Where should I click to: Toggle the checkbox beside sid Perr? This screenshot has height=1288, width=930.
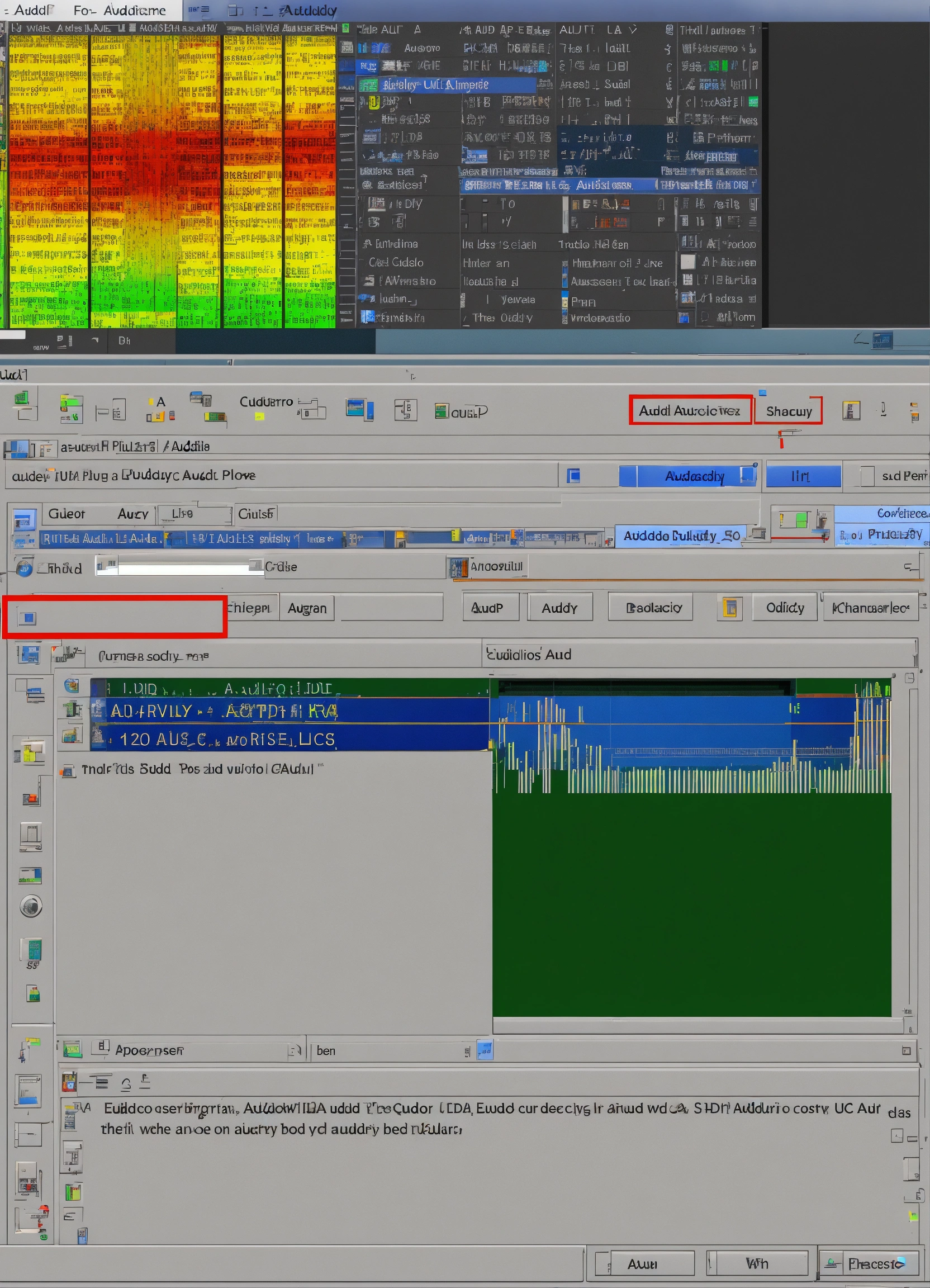(867, 476)
